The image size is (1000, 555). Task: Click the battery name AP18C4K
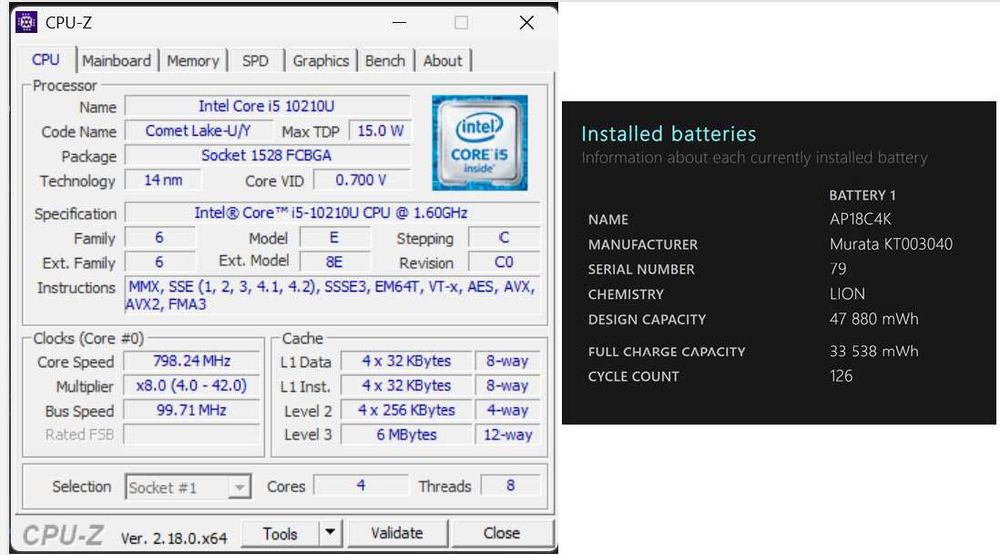point(860,219)
